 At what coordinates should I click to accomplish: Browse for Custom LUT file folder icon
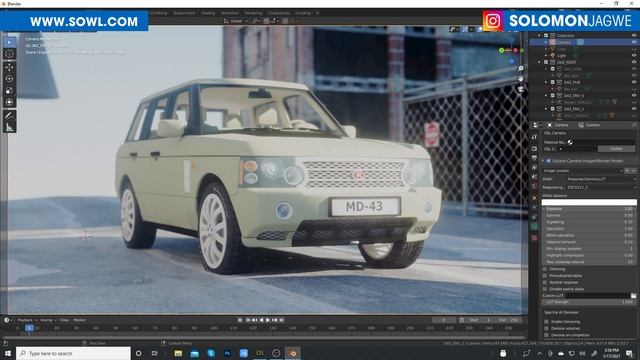coord(633,296)
